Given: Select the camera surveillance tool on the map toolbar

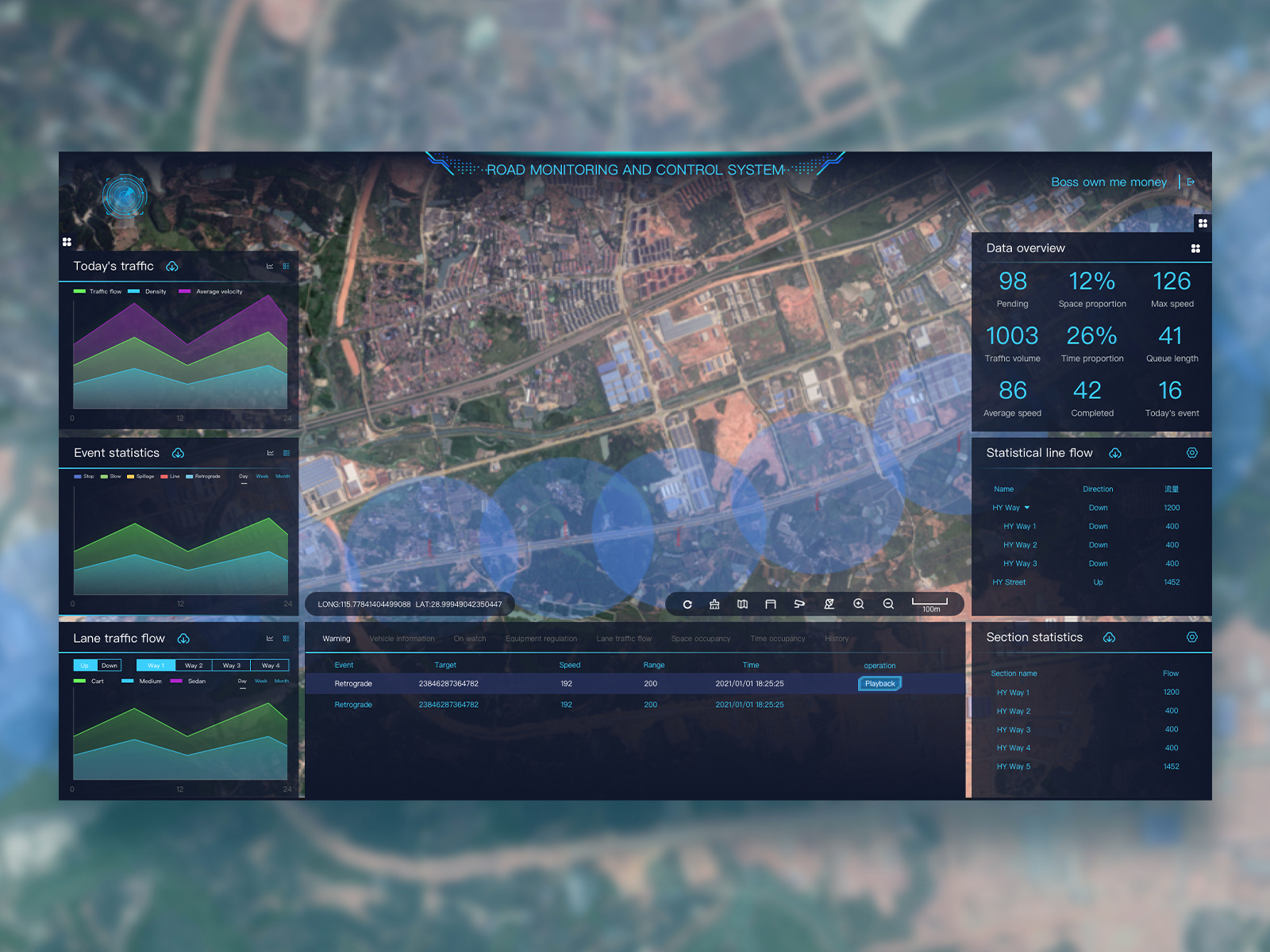Looking at the screenshot, I should pos(800,604).
